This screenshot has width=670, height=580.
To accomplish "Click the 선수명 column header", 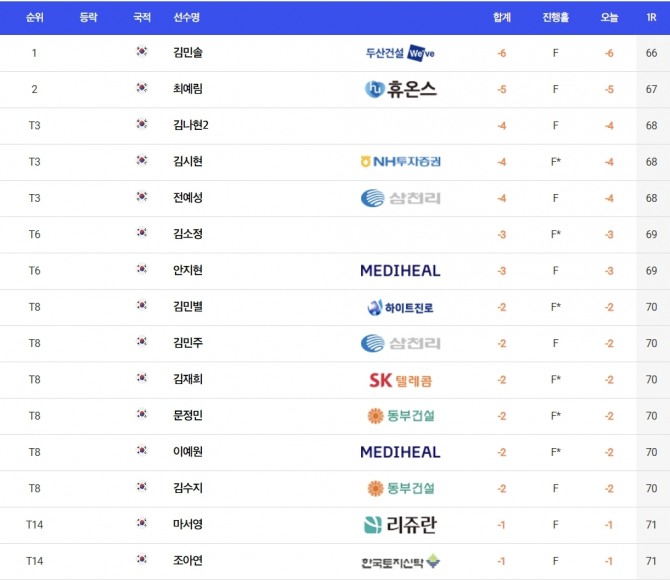I will tap(186, 18).
